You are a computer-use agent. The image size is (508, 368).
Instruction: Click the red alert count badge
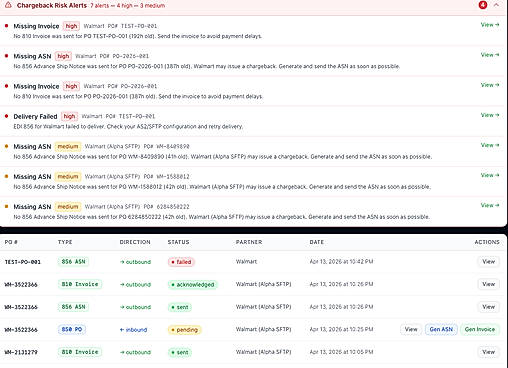pyautogui.click(x=483, y=5)
